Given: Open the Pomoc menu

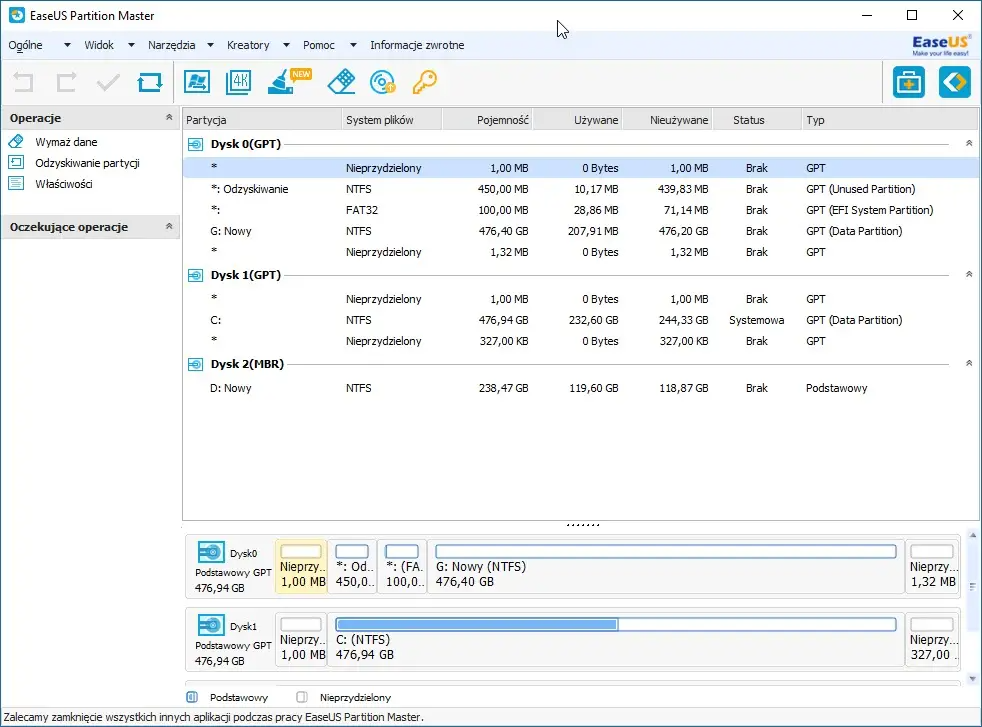Looking at the screenshot, I should pos(318,45).
